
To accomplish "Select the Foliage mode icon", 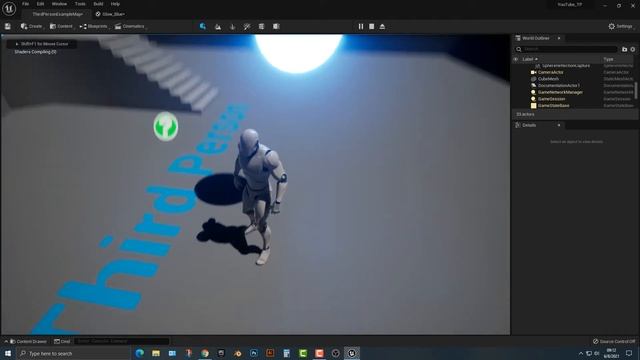I will [232, 27].
